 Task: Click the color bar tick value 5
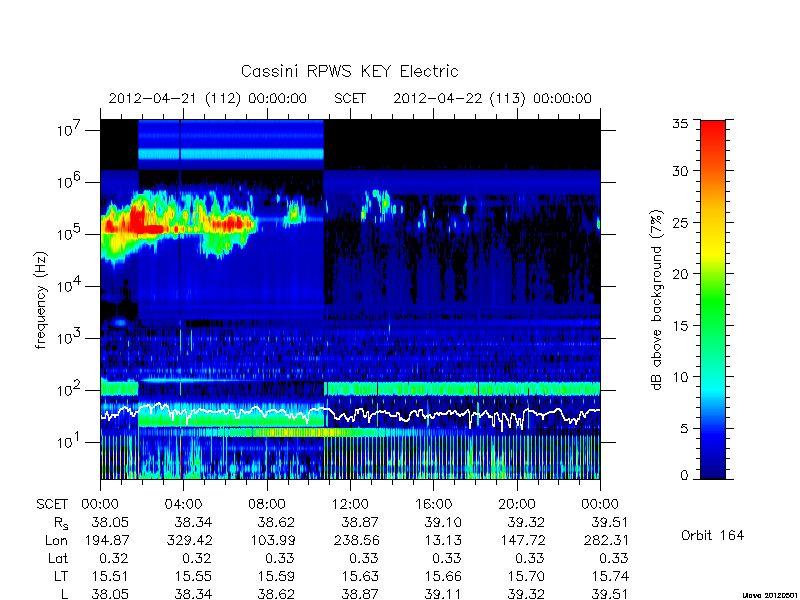(684, 429)
